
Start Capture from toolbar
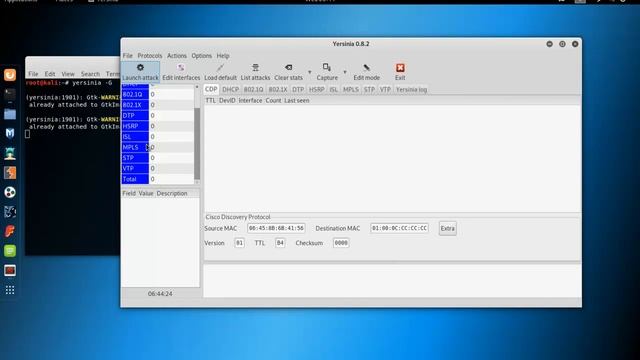coord(327,72)
